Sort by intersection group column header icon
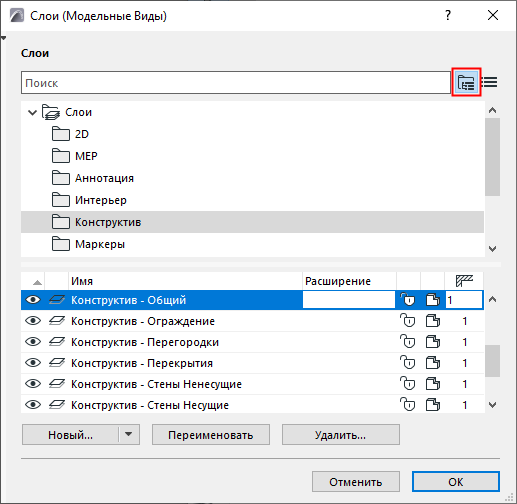 coord(464,281)
